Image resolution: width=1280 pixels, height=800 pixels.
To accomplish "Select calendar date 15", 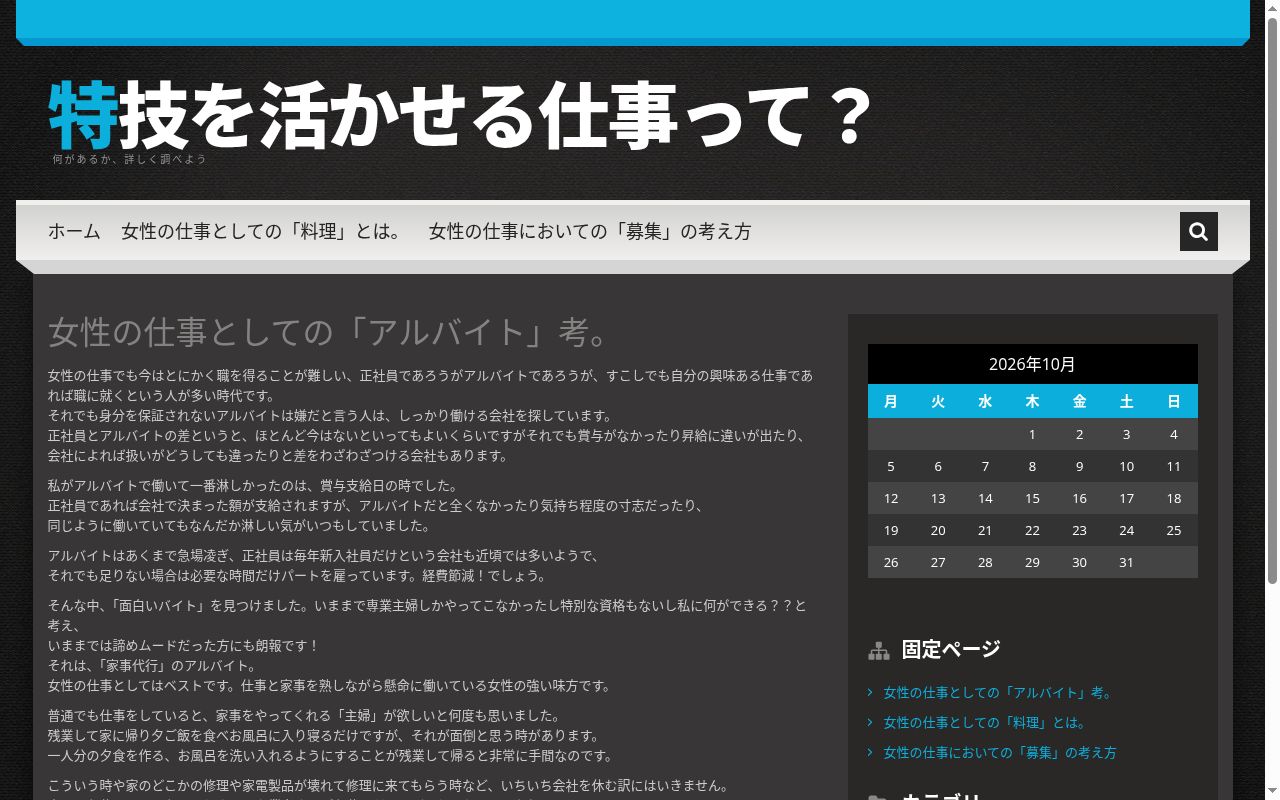I will 1032,498.
